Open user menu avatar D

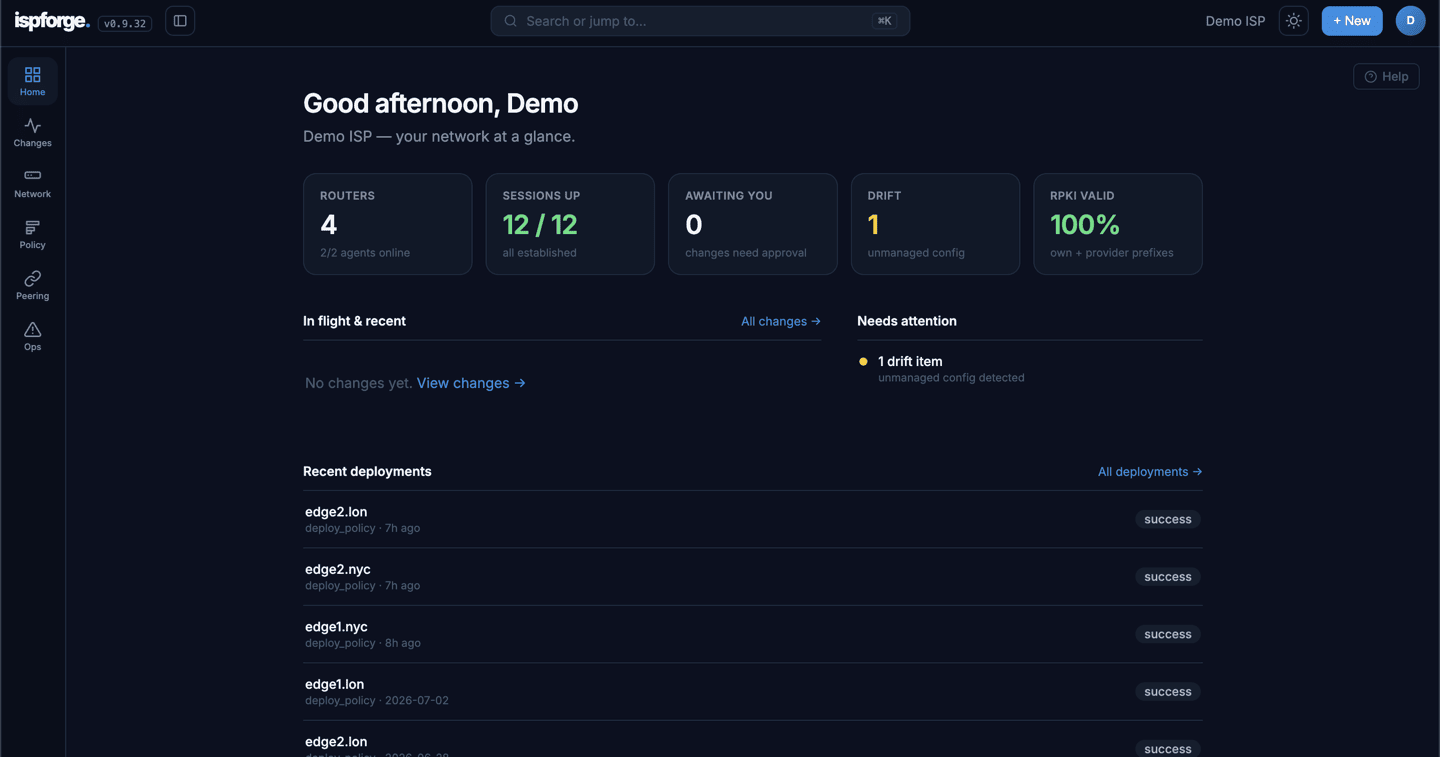point(1410,21)
